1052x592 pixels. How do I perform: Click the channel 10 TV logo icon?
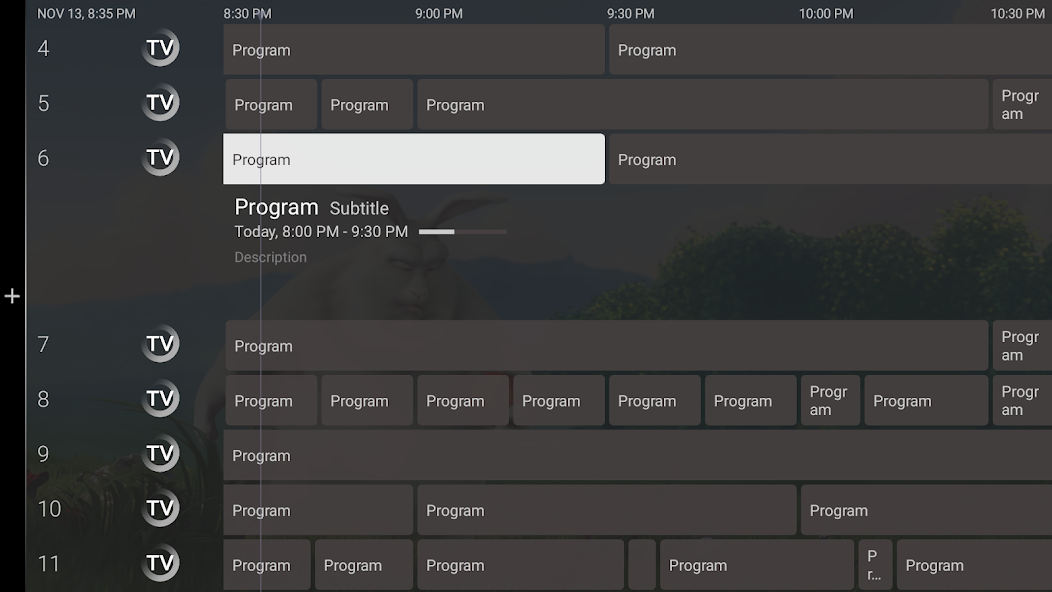tap(160, 508)
